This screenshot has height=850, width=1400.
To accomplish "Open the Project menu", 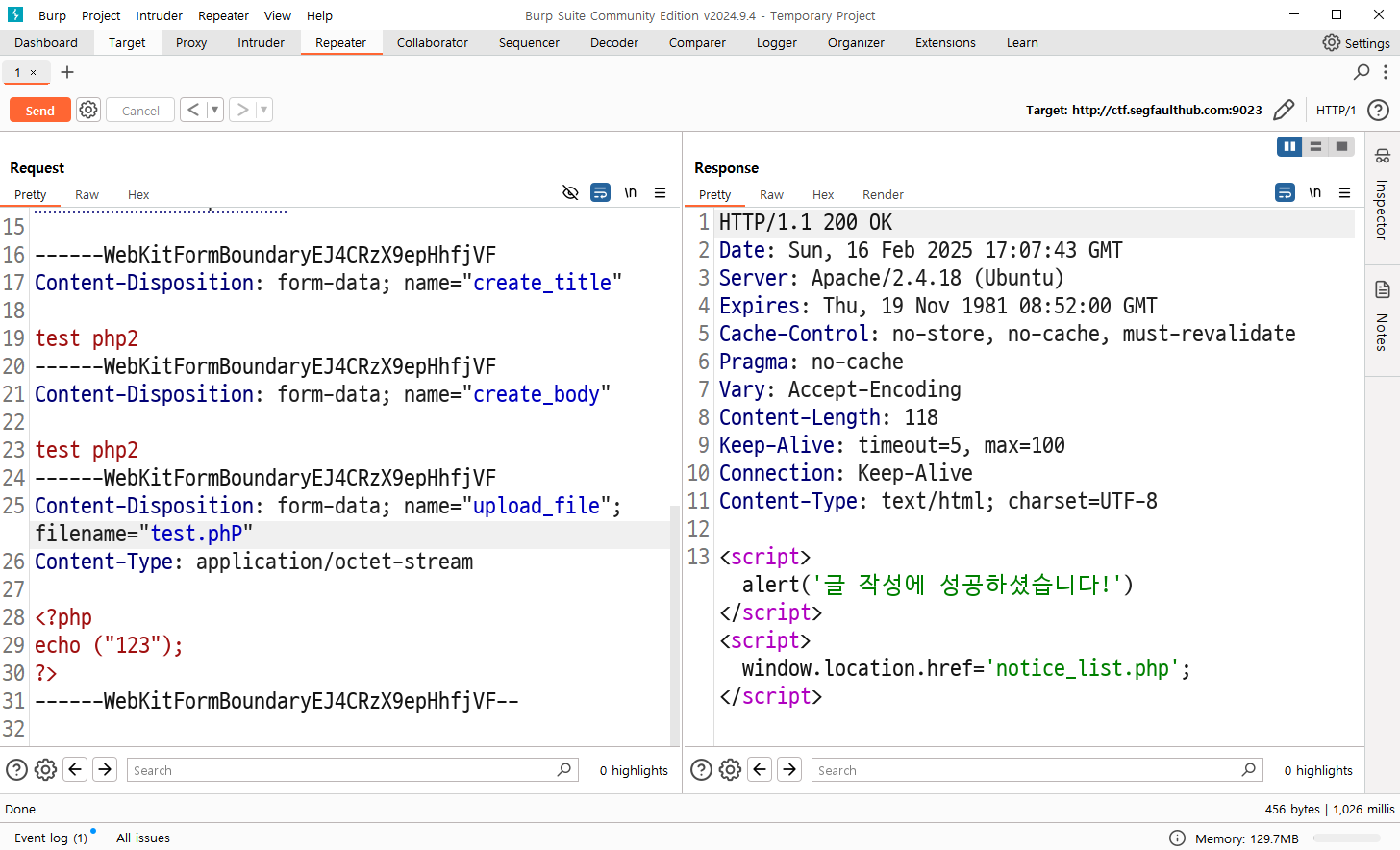I will pyautogui.click(x=101, y=15).
